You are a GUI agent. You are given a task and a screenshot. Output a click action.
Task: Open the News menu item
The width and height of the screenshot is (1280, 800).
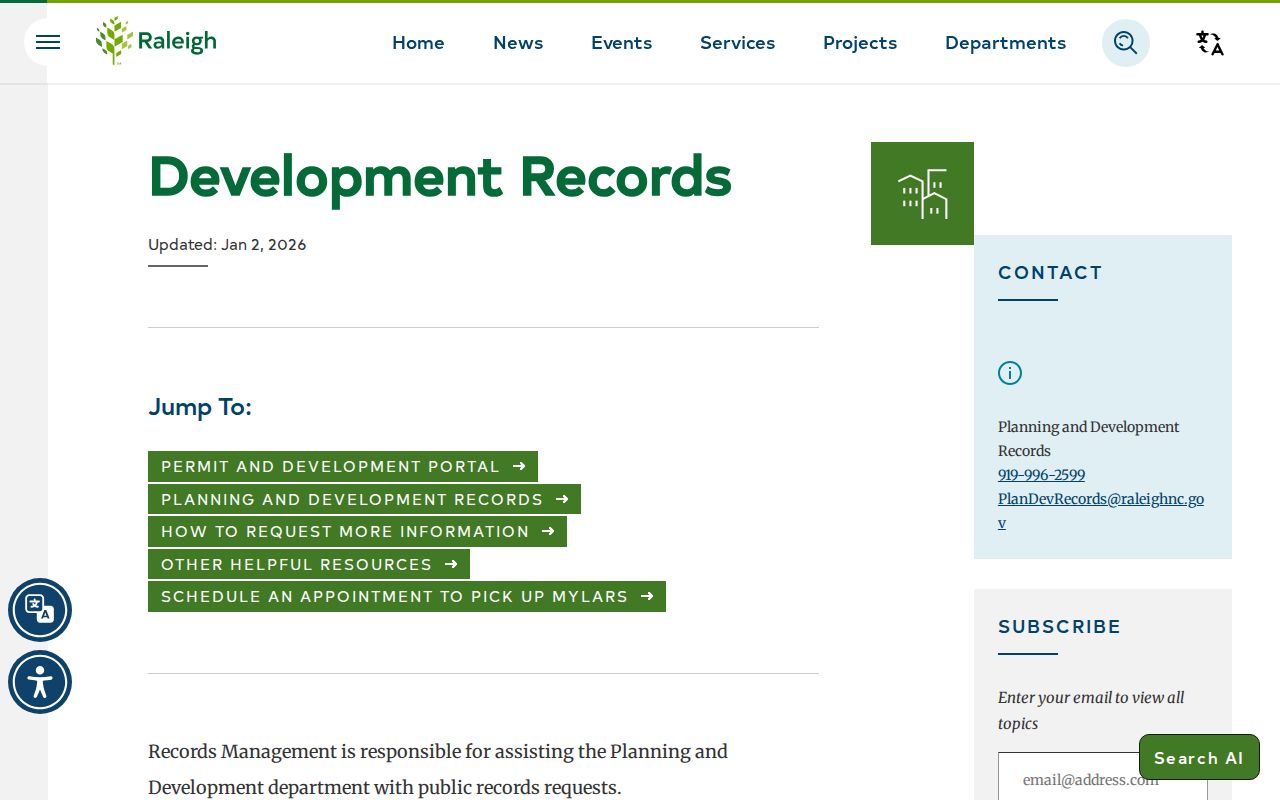(518, 43)
